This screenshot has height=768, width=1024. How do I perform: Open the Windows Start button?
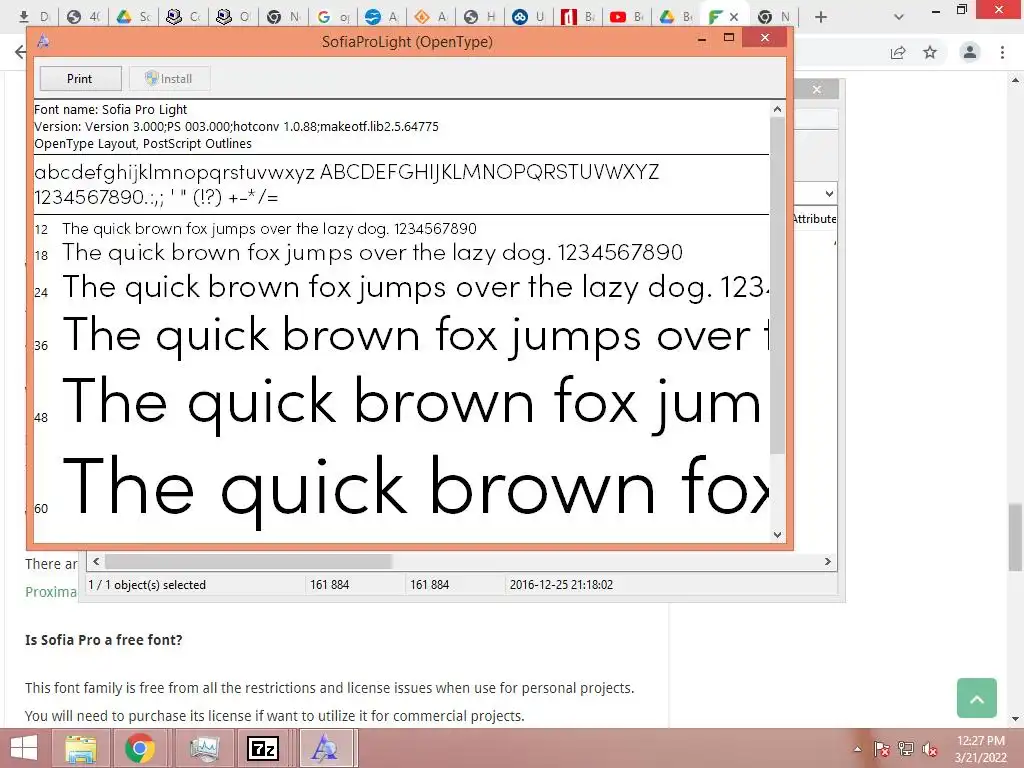click(x=24, y=748)
